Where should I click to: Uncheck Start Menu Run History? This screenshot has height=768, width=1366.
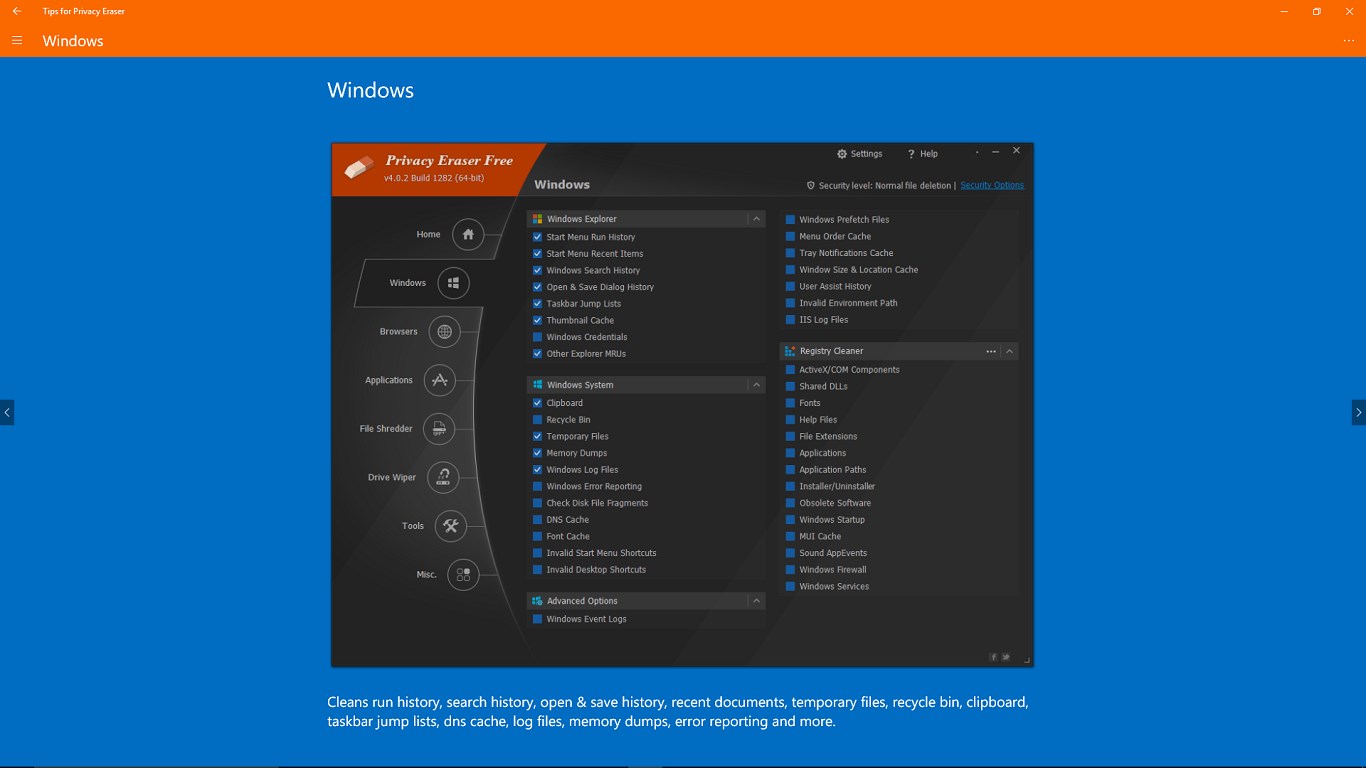click(538, 237)
